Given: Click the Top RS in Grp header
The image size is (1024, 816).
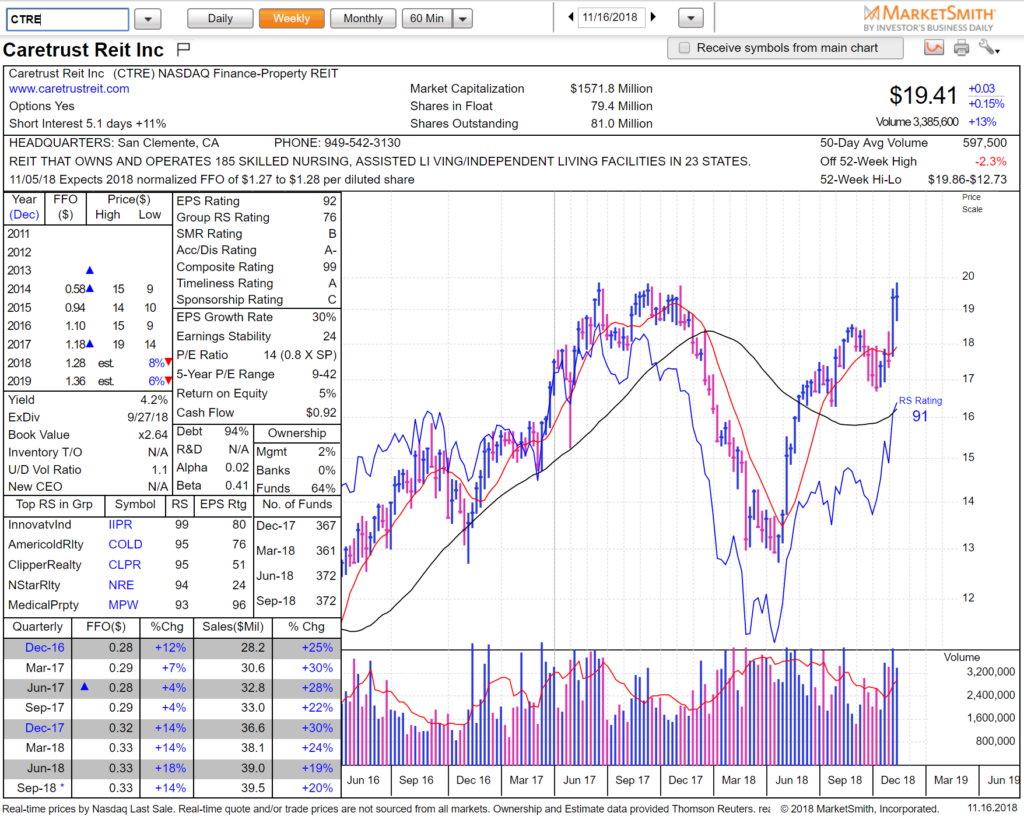Looking at the screenshot, I should pyautogui.click(x=54, y=505).
